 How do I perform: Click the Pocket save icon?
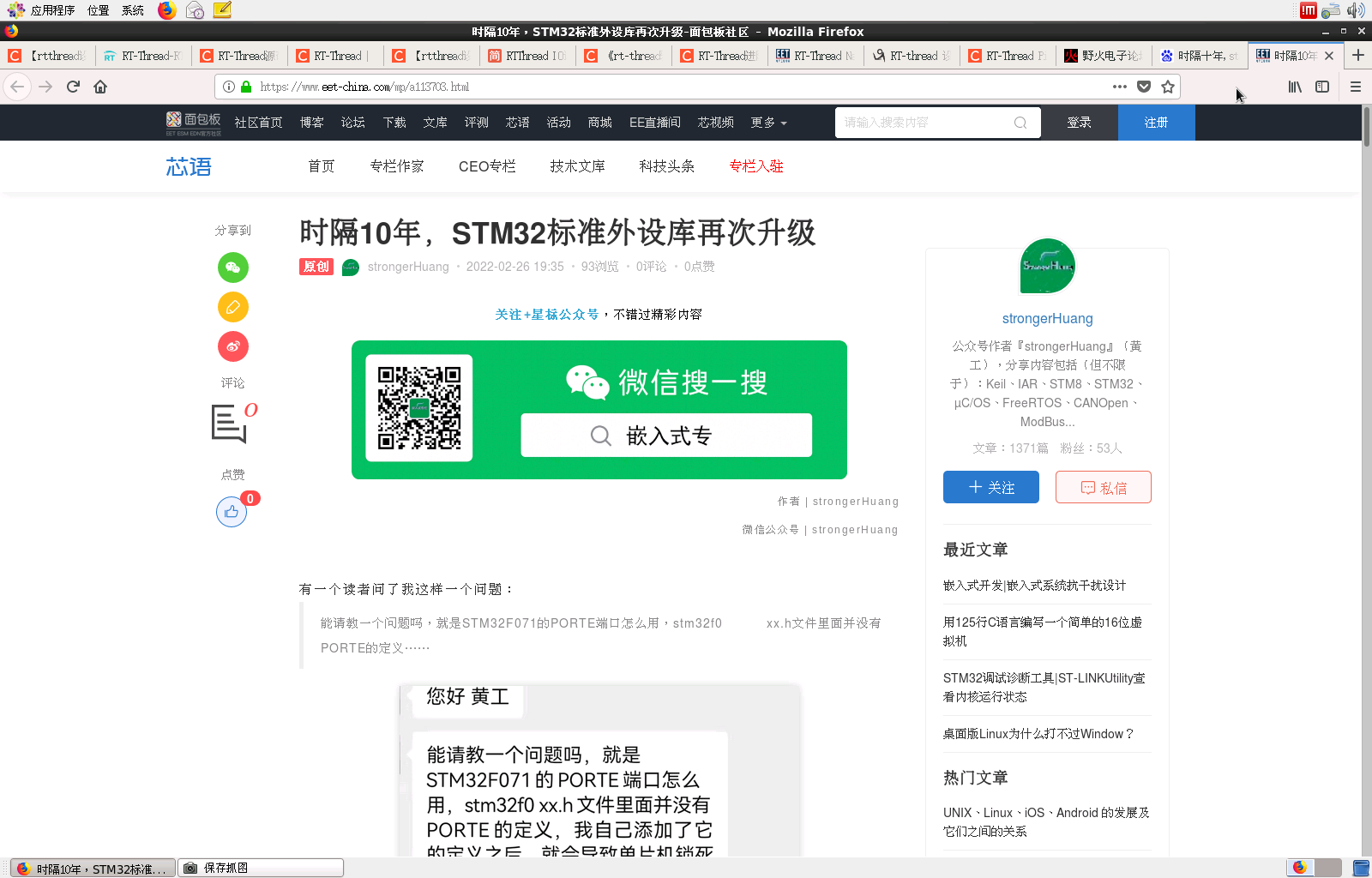coord(1144,87)
